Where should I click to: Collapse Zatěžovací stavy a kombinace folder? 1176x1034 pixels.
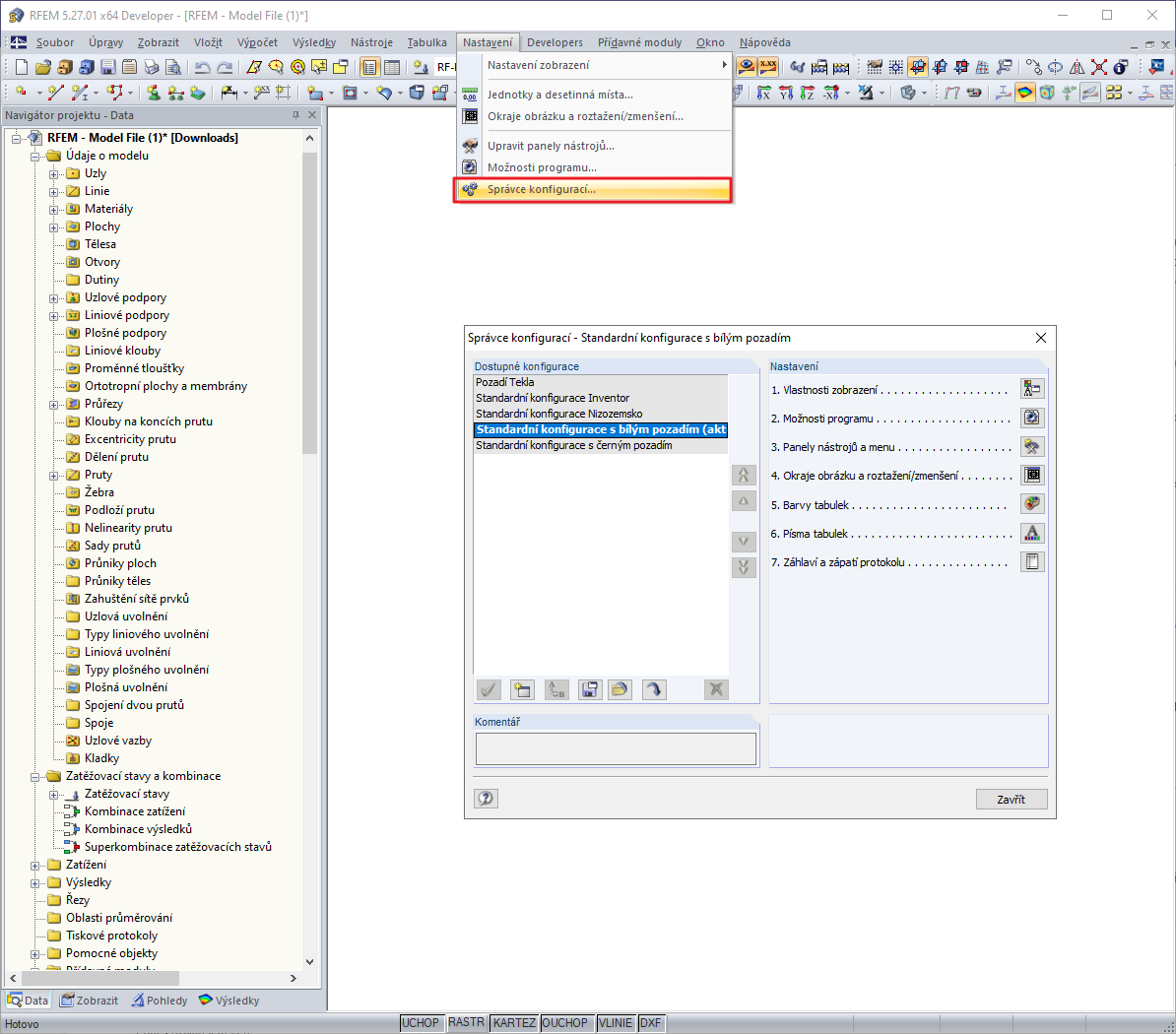pos(34,777)
